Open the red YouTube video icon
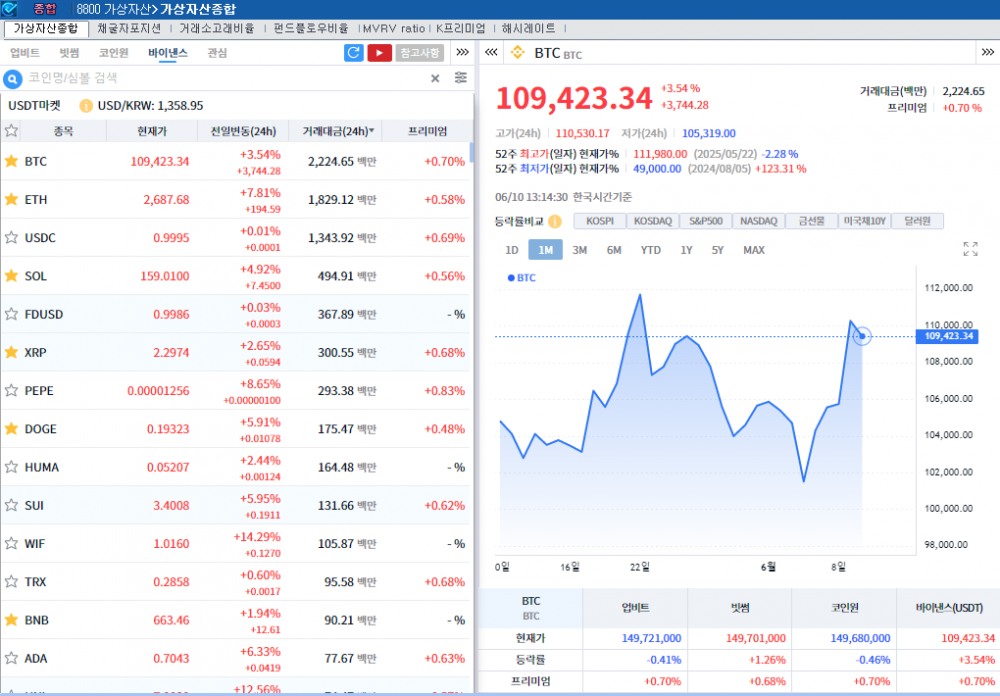The height and width of the screenshot is (696, 1000). click(x=379, y=53)
